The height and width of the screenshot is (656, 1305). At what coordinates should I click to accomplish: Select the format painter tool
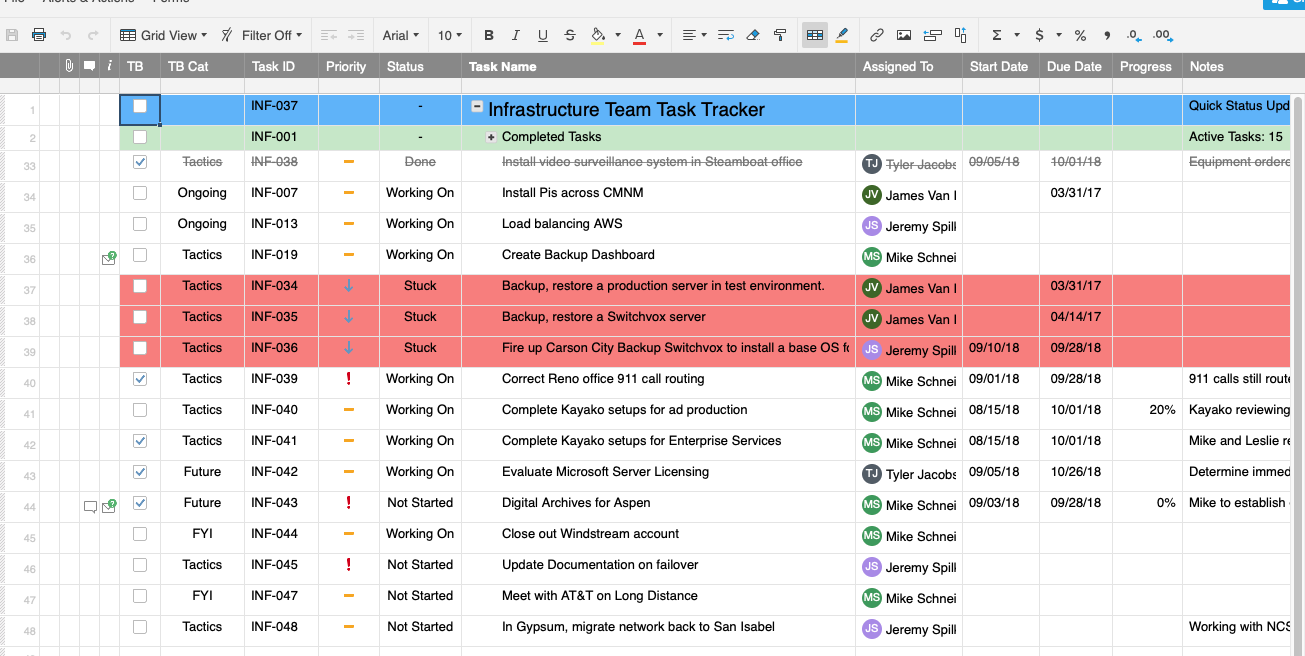(780, 35)
